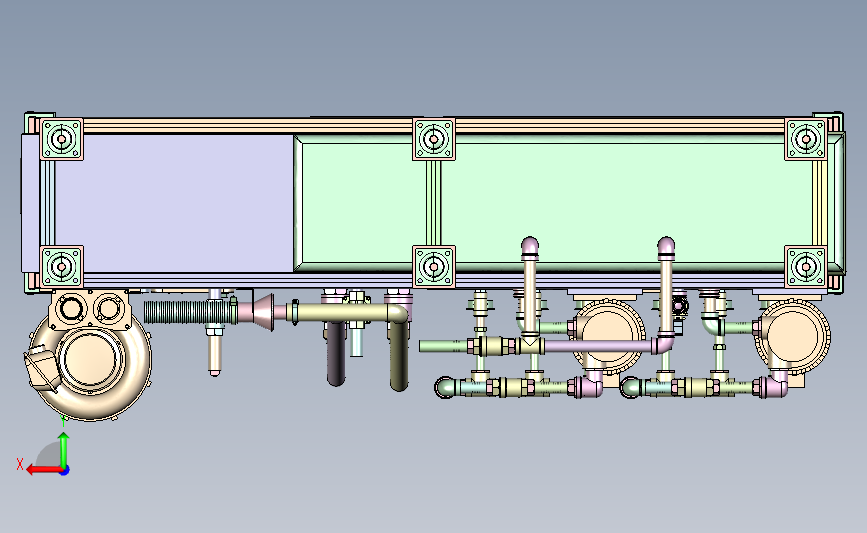This screenshot has width=867, height=533.
Task: Select the bottom-center flange mount
Action: tap(434, 267)
